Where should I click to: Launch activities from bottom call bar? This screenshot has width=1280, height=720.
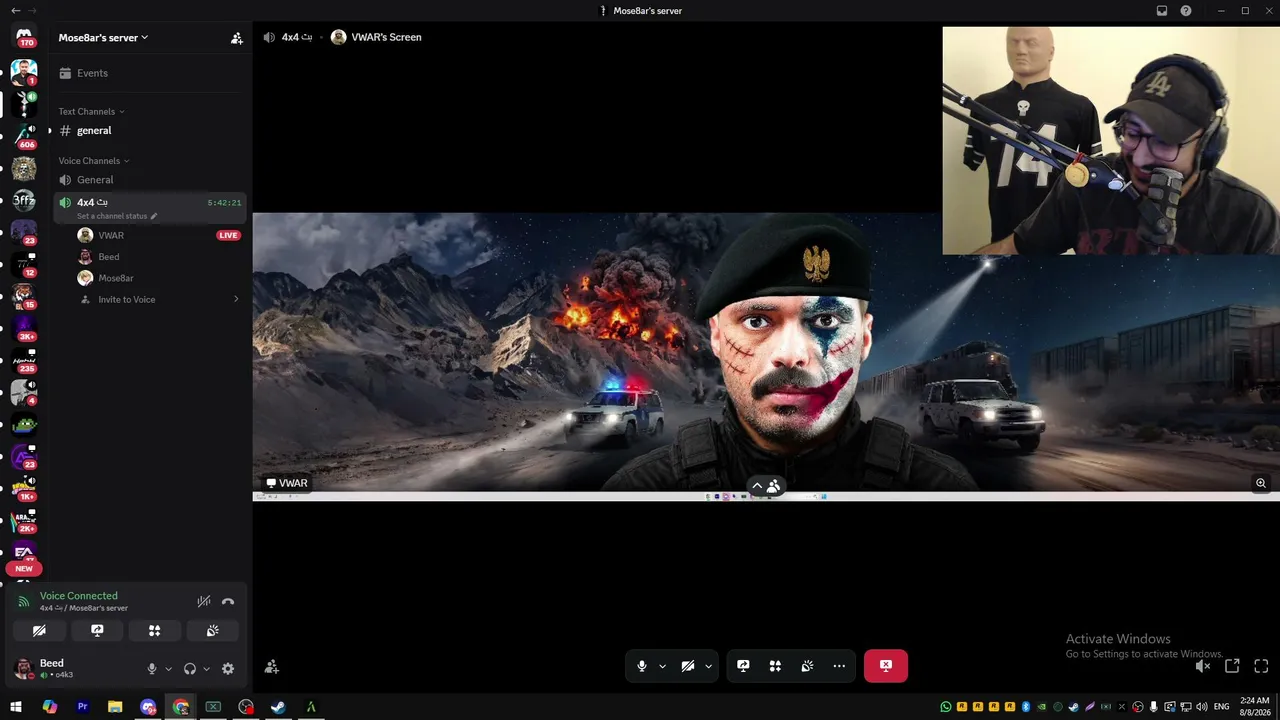pyautogui.click(x=775, y=666)
